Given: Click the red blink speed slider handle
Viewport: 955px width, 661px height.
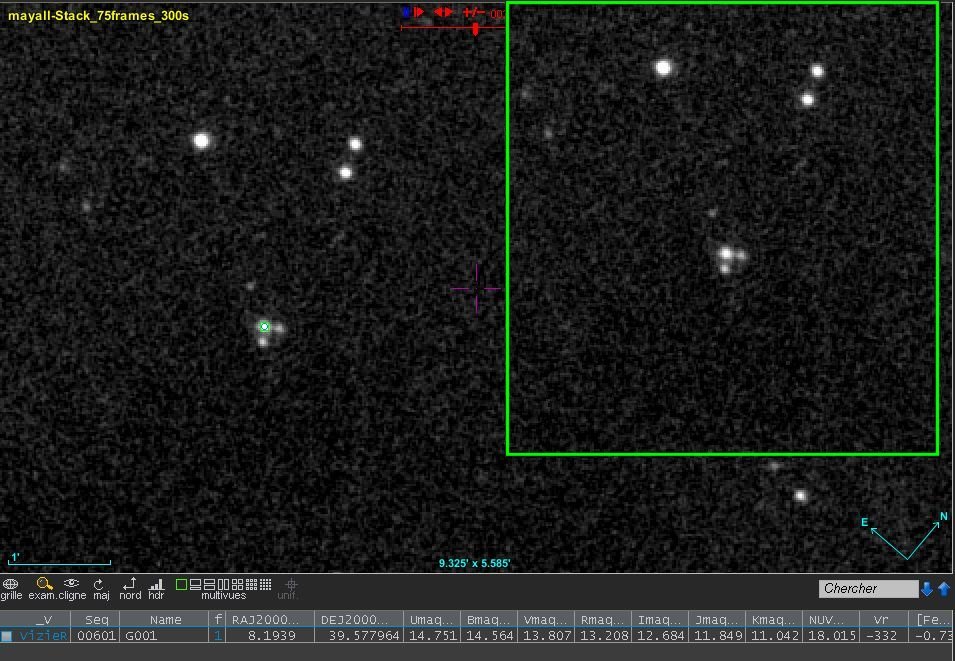Looking at the screenshot, I should click(x=475, y=29).
